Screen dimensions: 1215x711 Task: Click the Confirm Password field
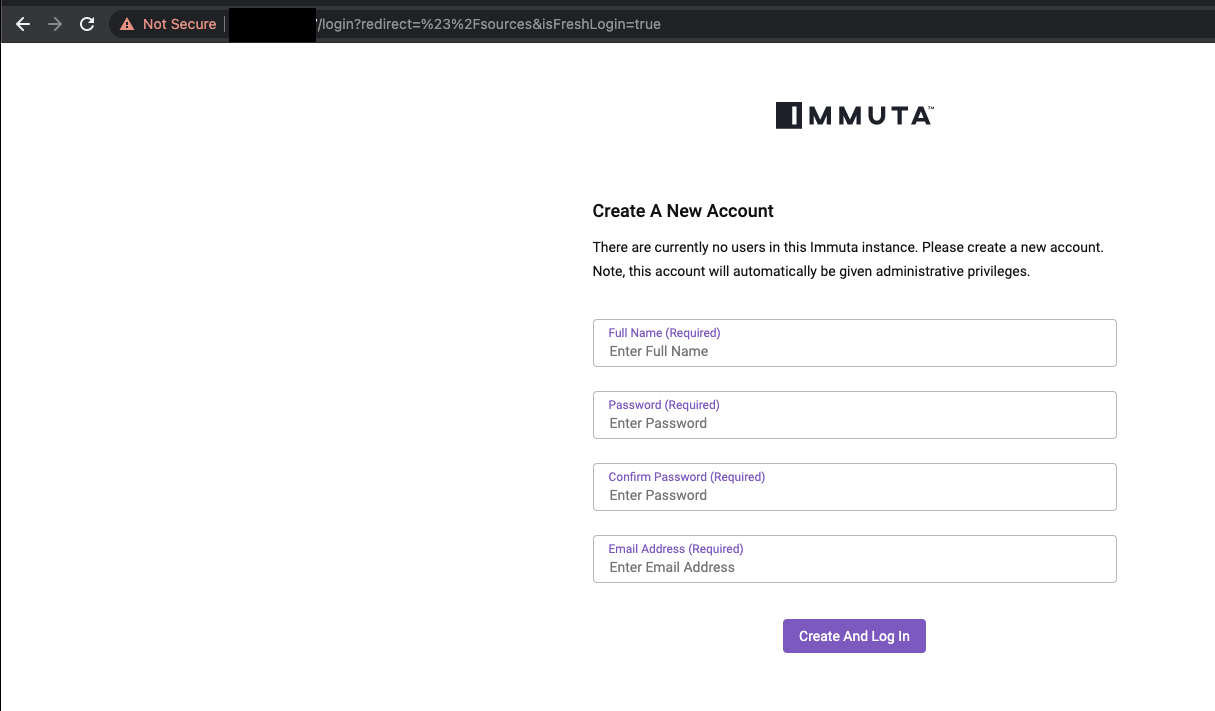[854, 487]
